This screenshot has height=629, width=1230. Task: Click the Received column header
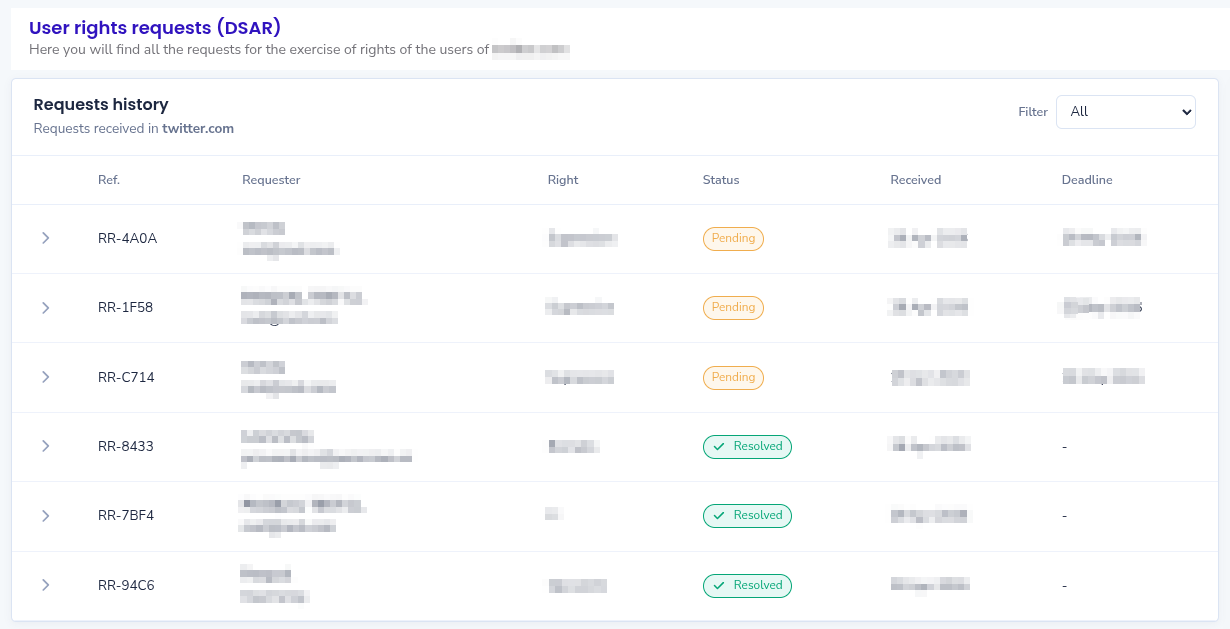pos(915,180)
